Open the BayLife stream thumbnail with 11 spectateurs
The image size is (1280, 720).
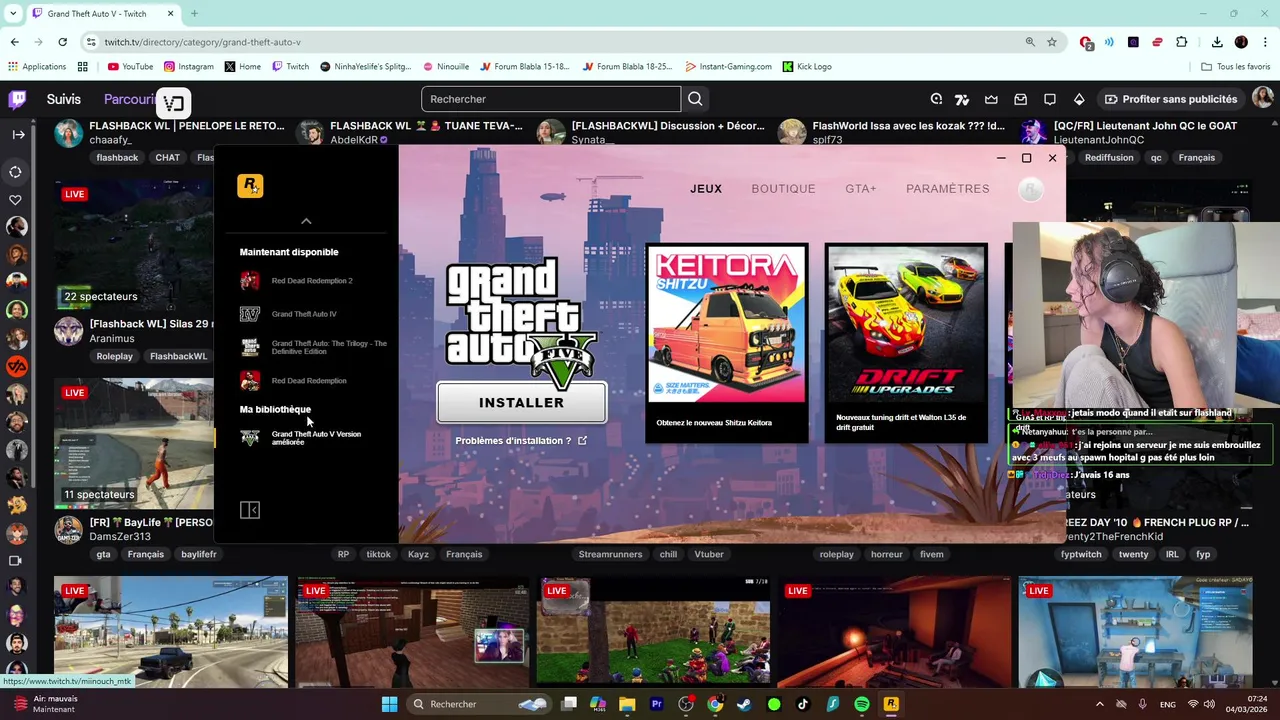[x=134, y=443]
